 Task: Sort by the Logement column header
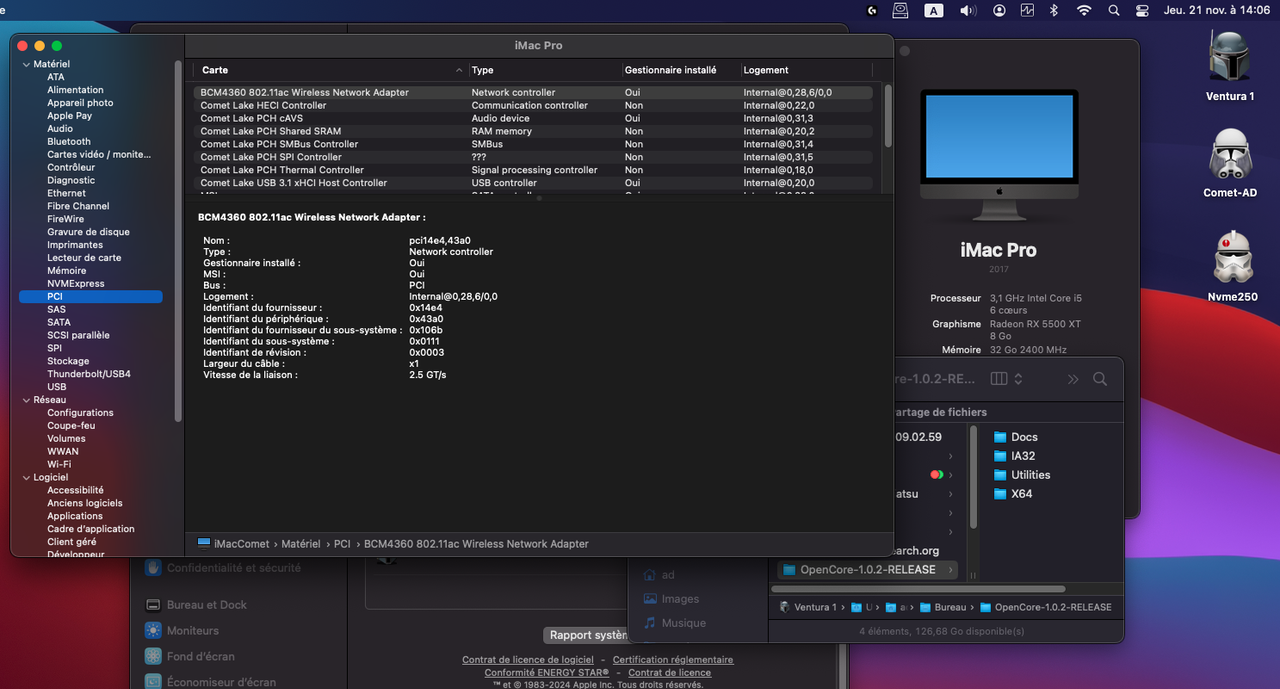coord(806,70)
